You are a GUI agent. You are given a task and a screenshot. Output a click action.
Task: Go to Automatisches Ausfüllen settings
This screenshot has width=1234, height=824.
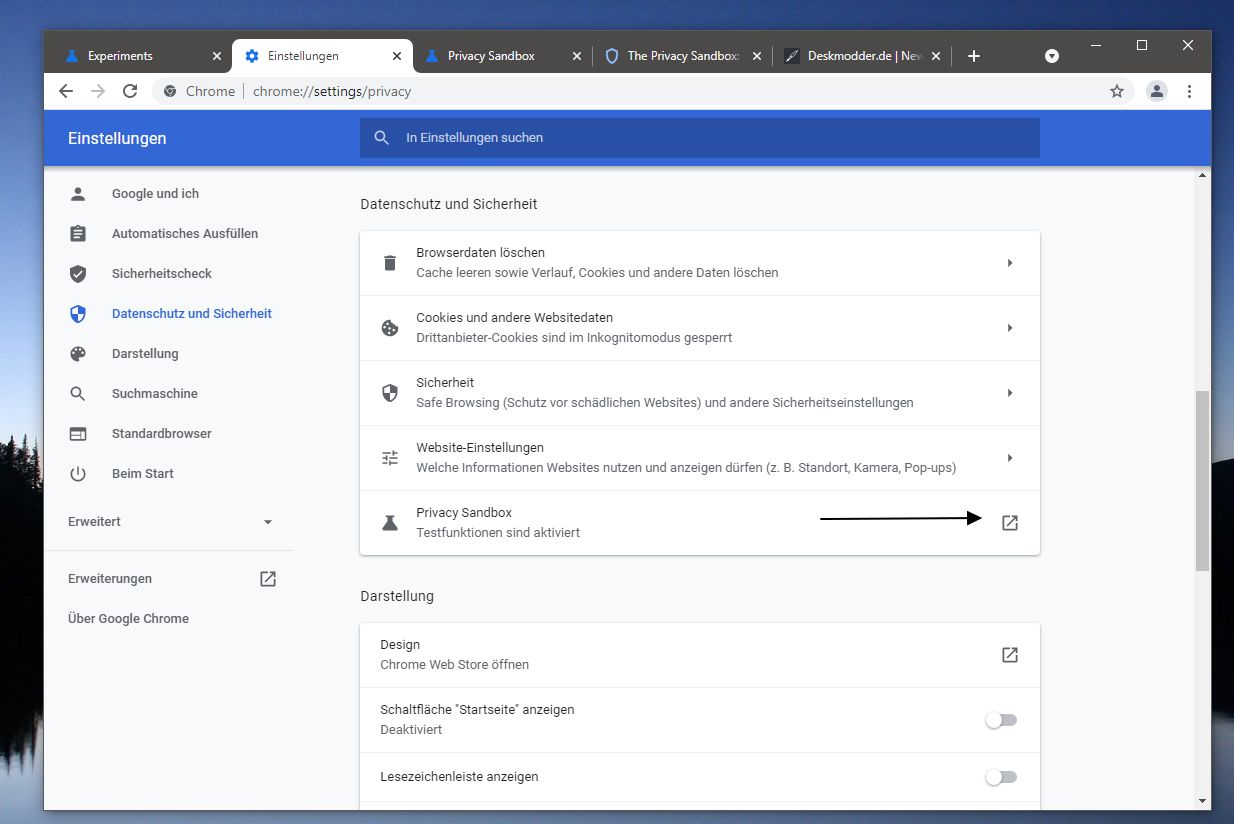click(x=185, y=234)
